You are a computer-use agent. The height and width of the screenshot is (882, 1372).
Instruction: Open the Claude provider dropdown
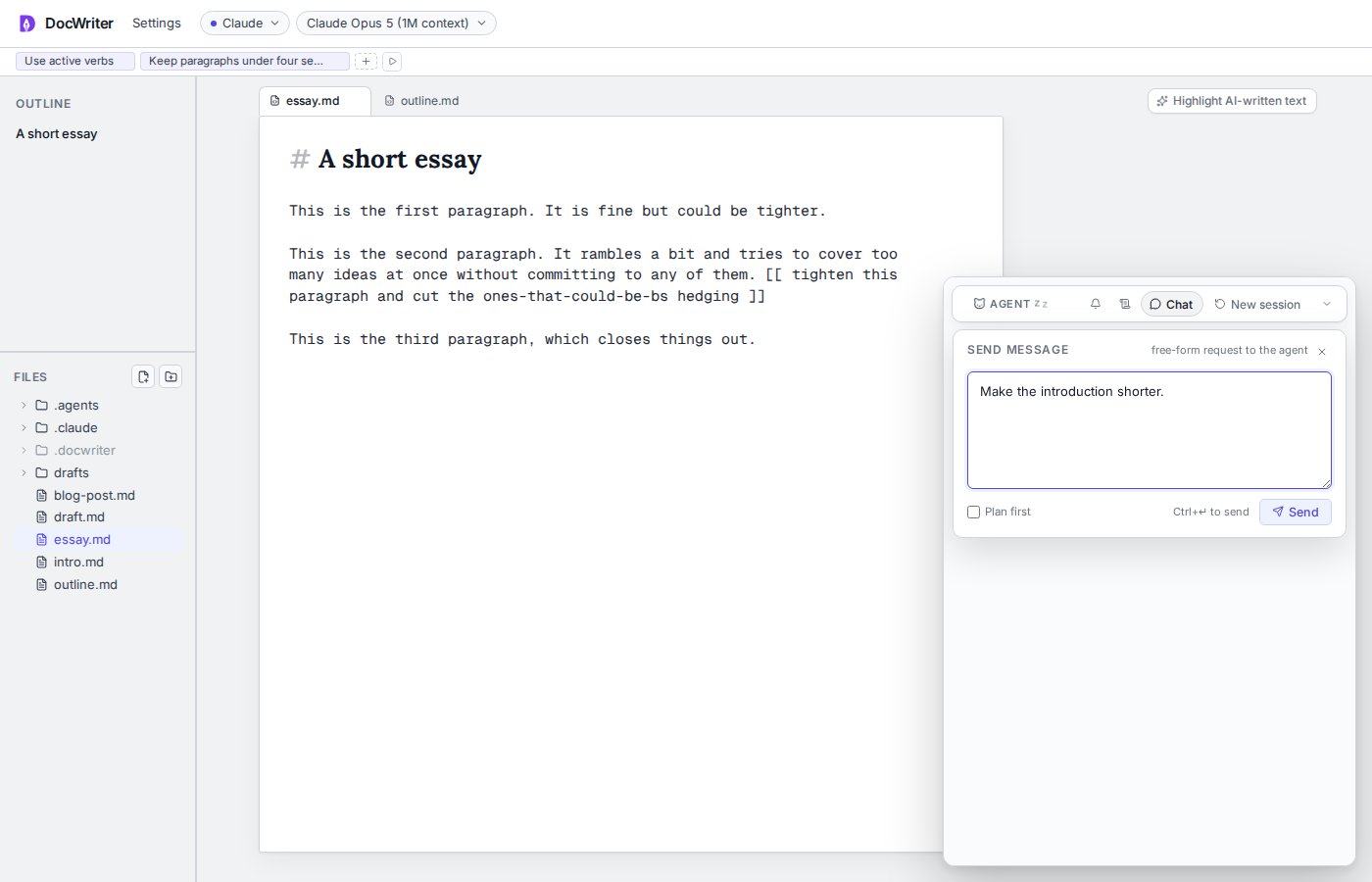[x=245, y=23]
